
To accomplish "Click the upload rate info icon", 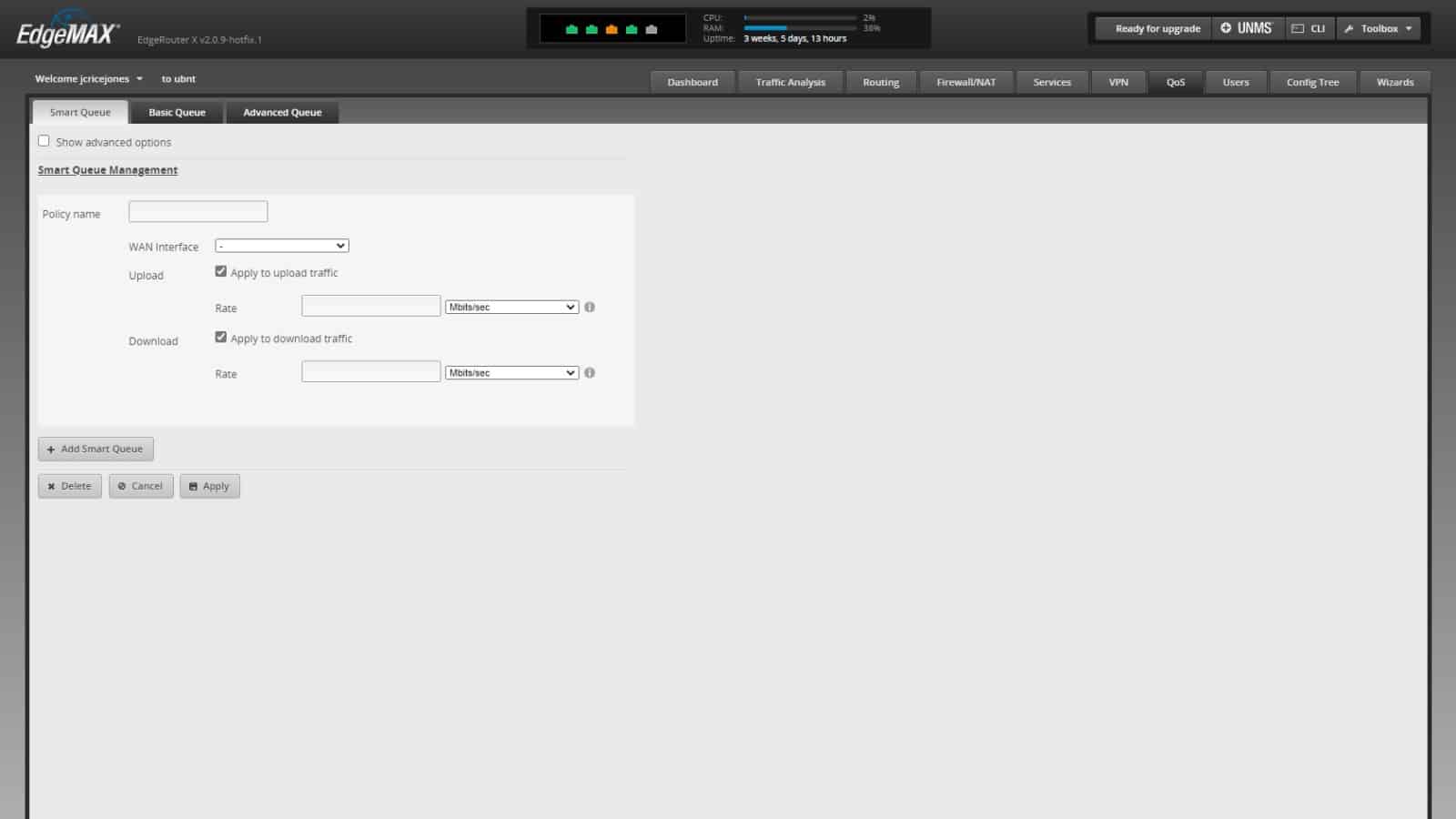I will click(590, 308).
